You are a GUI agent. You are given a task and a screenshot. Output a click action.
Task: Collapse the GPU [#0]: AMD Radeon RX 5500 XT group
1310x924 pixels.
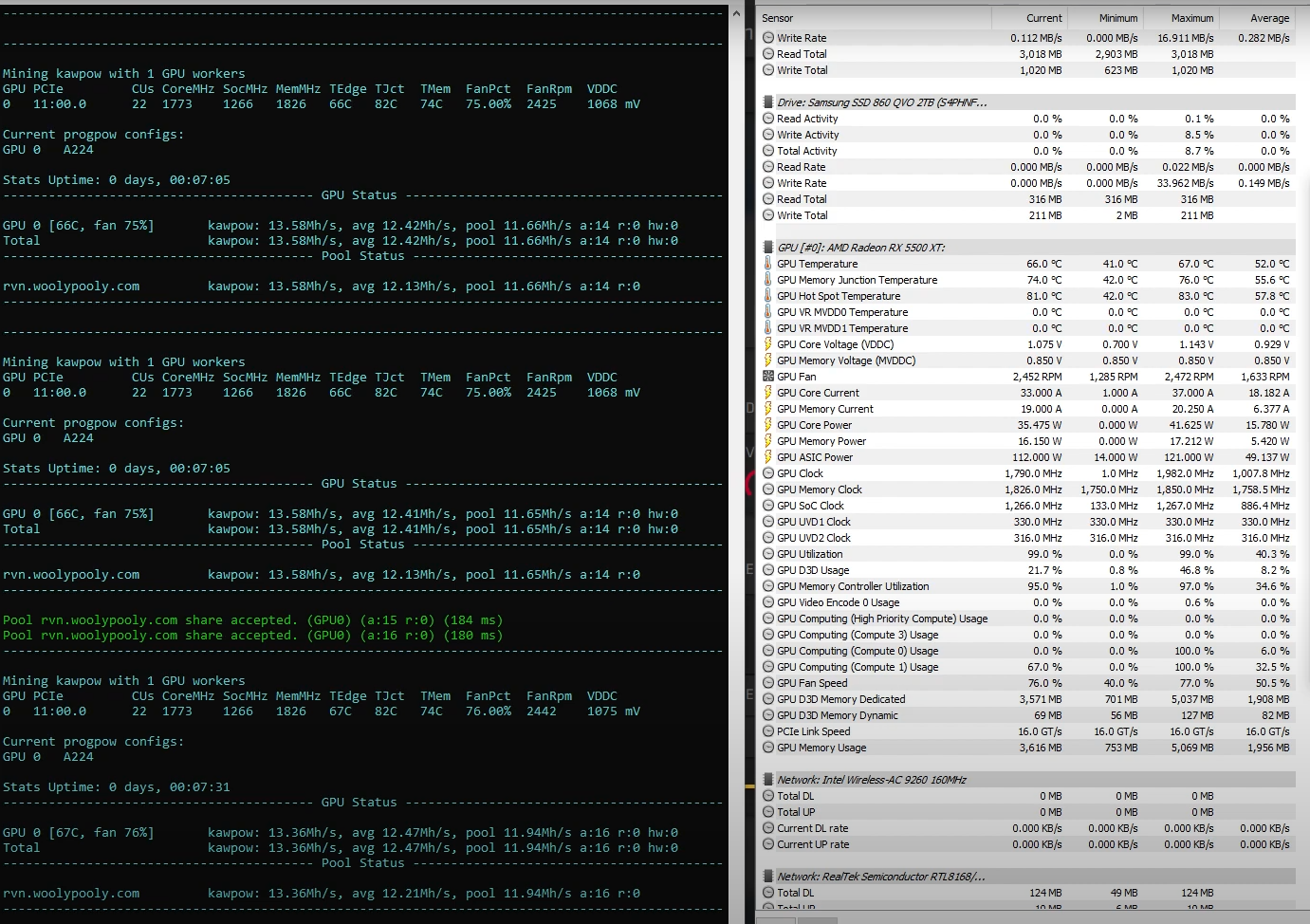pos(768,248)
